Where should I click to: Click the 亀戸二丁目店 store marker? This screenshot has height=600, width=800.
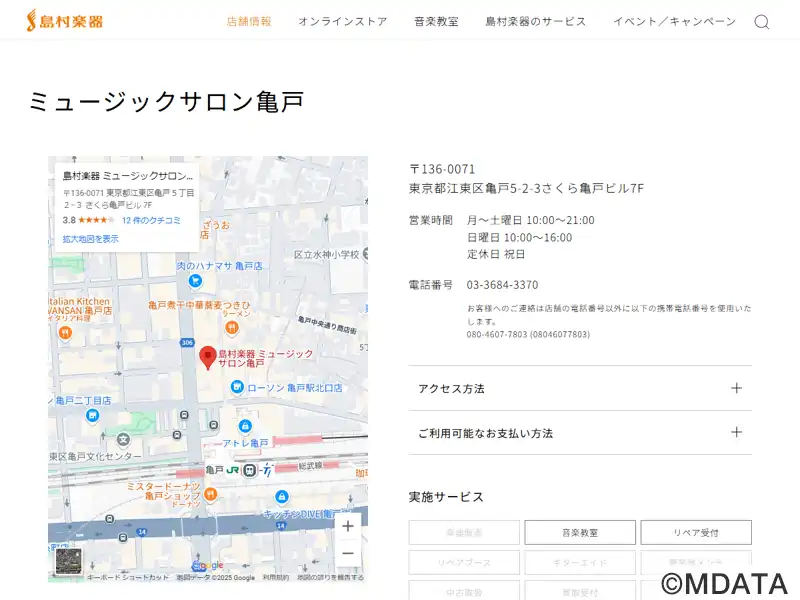(x=92, y=416)
